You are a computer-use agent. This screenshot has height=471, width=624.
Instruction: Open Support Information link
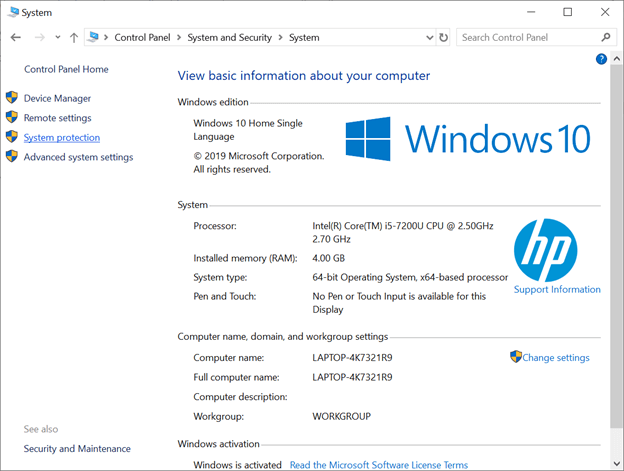pos(557,290)
